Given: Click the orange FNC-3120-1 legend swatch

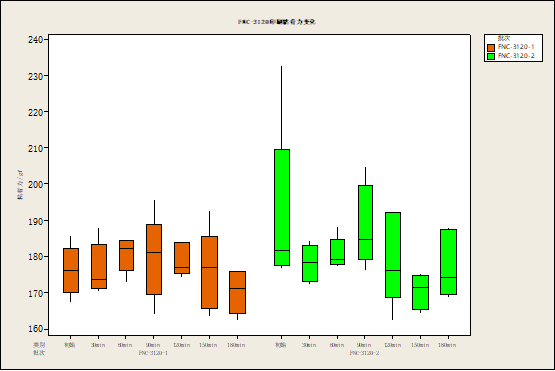Looking at the screenshot, I should click(x=491, y=47).
